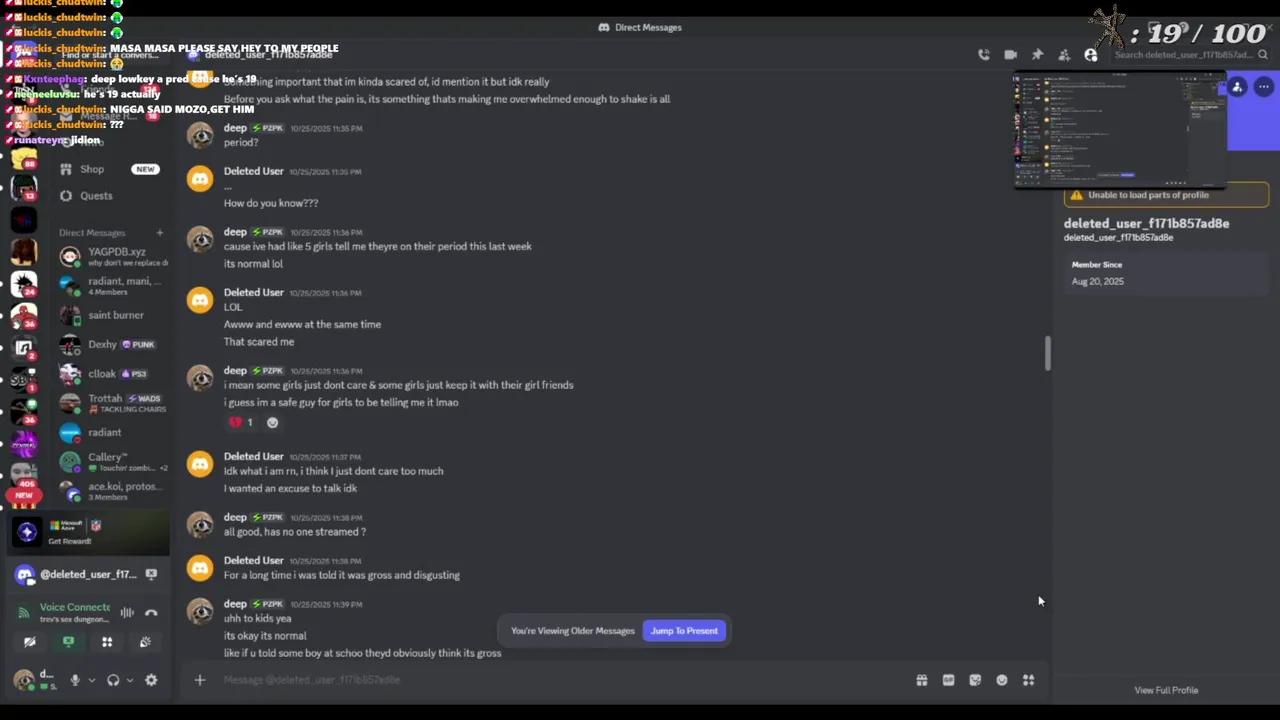Open pinned messages with the pin icon
Viewport: 1280px width, 720px height.
(x=1037, y=55)
